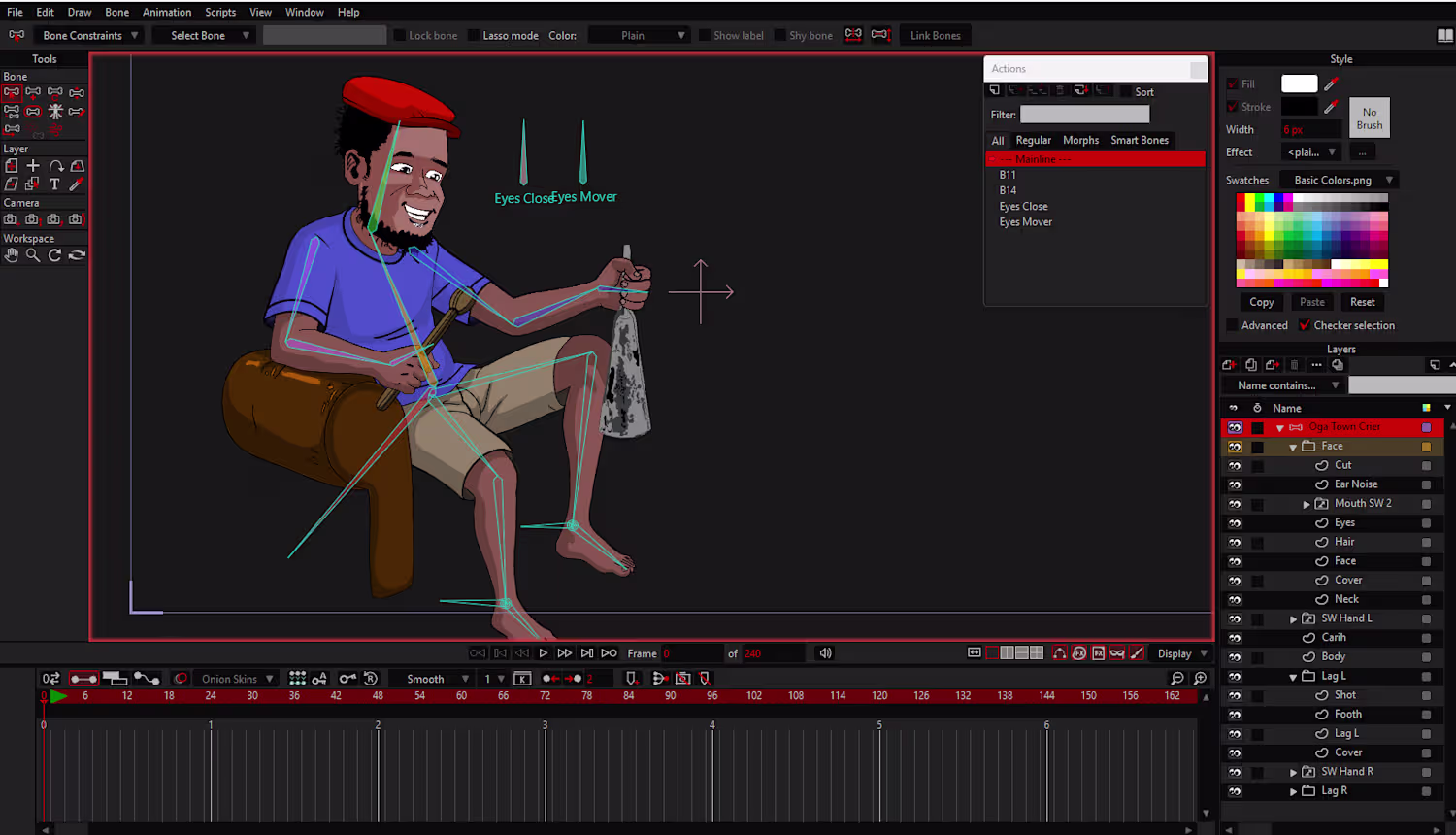
Task: Open the File menu
Action: point(16,12)
